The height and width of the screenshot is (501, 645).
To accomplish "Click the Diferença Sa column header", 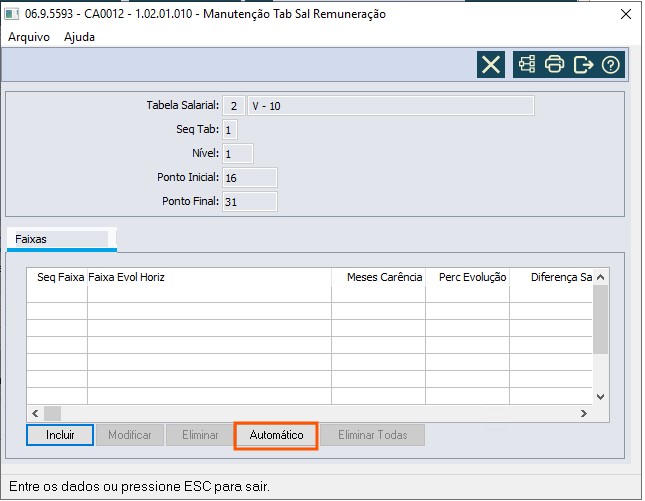I will (551, 277).
